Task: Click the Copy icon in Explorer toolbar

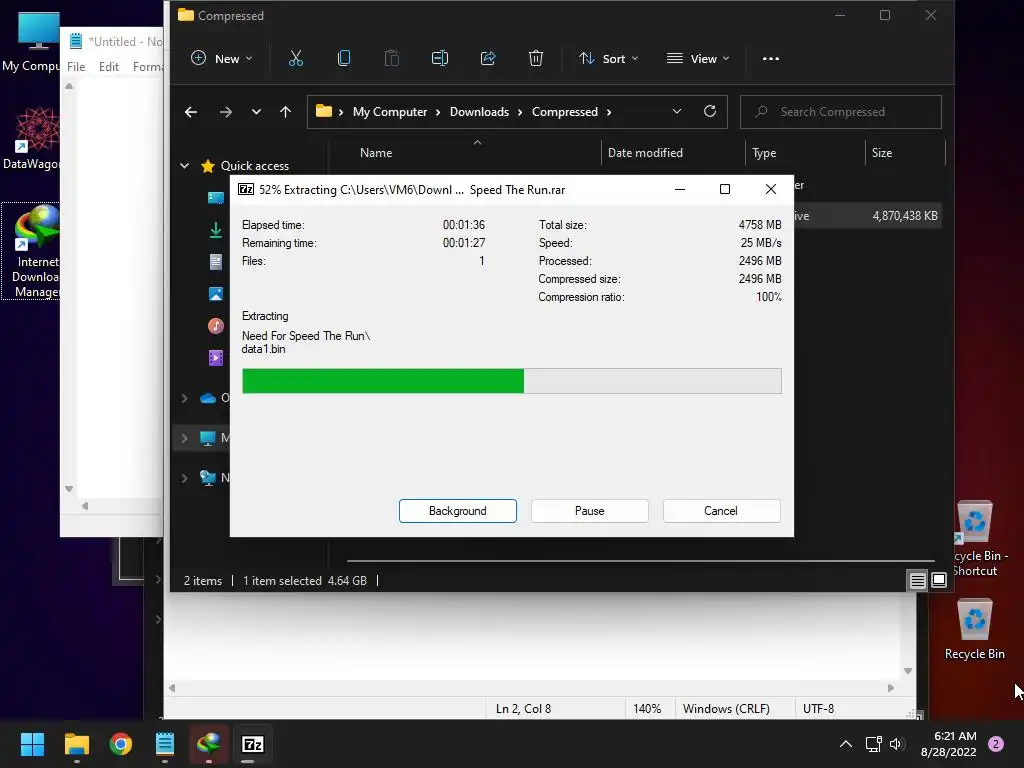Action: point(344,59)
